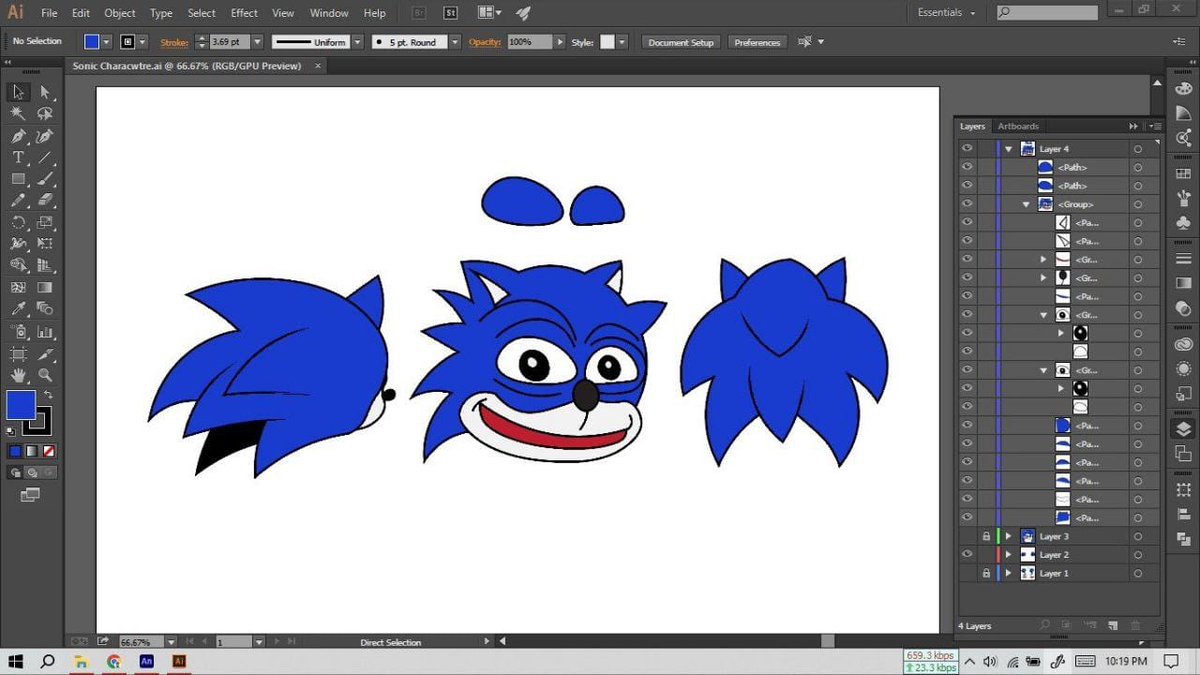Select the Eyedropper tool
Image resolution: width=1200 pixels, height=675 pixels.
pos(18,310)
